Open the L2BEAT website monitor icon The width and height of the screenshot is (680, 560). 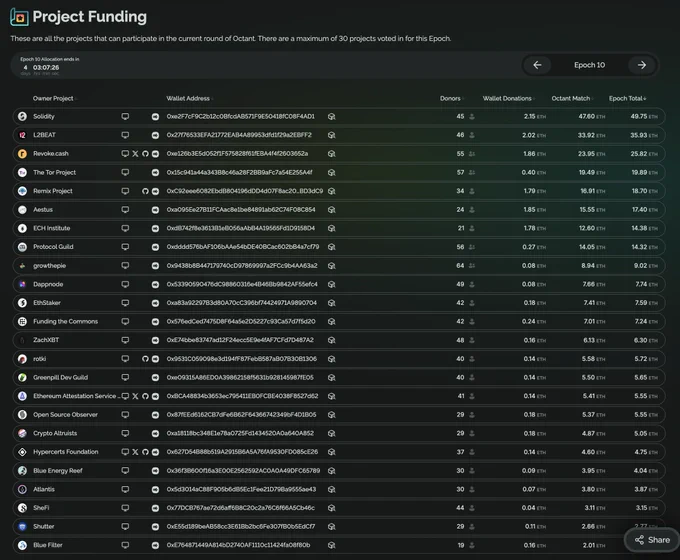125,135
